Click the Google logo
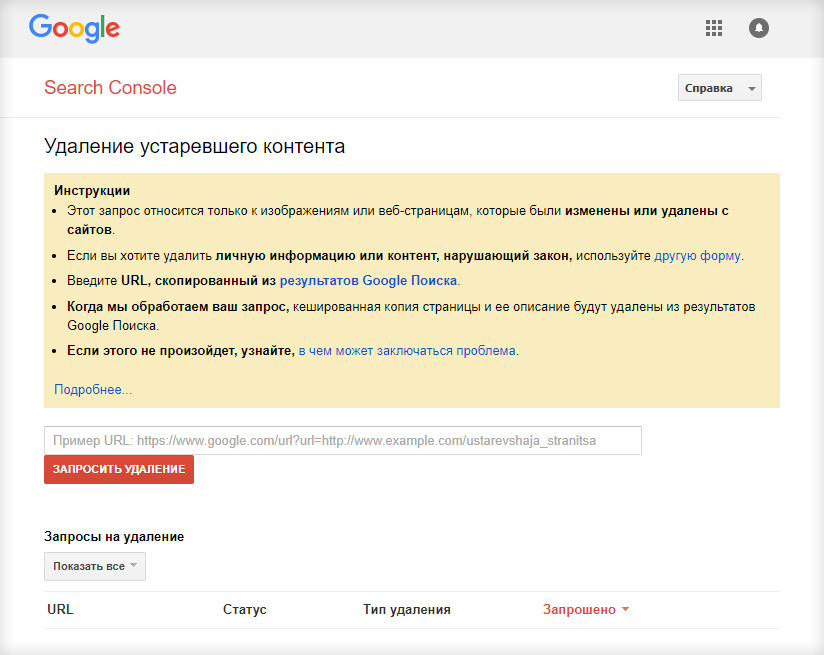 pyautogui.click(x=74, y=28)
